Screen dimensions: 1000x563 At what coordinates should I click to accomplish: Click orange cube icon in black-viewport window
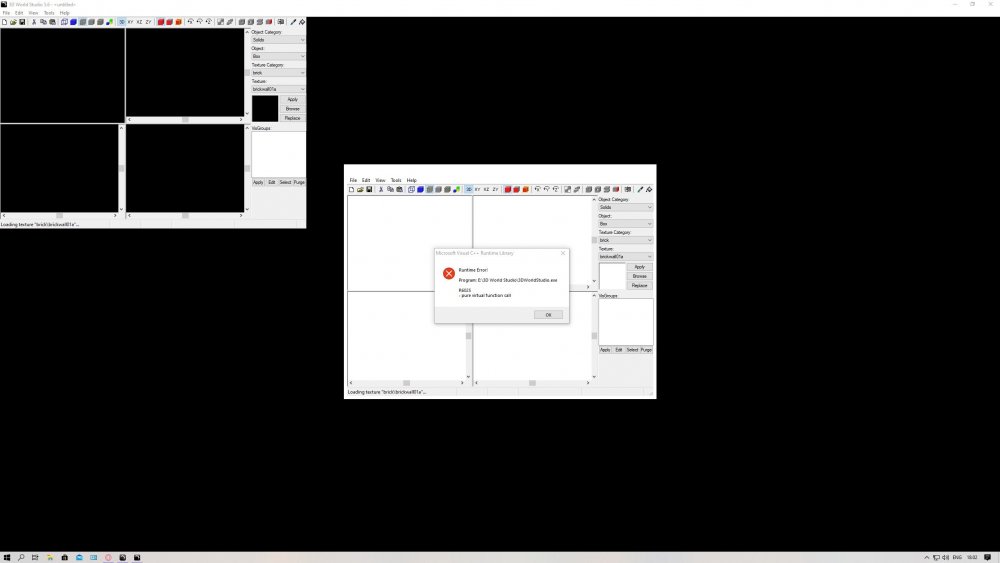179,22
